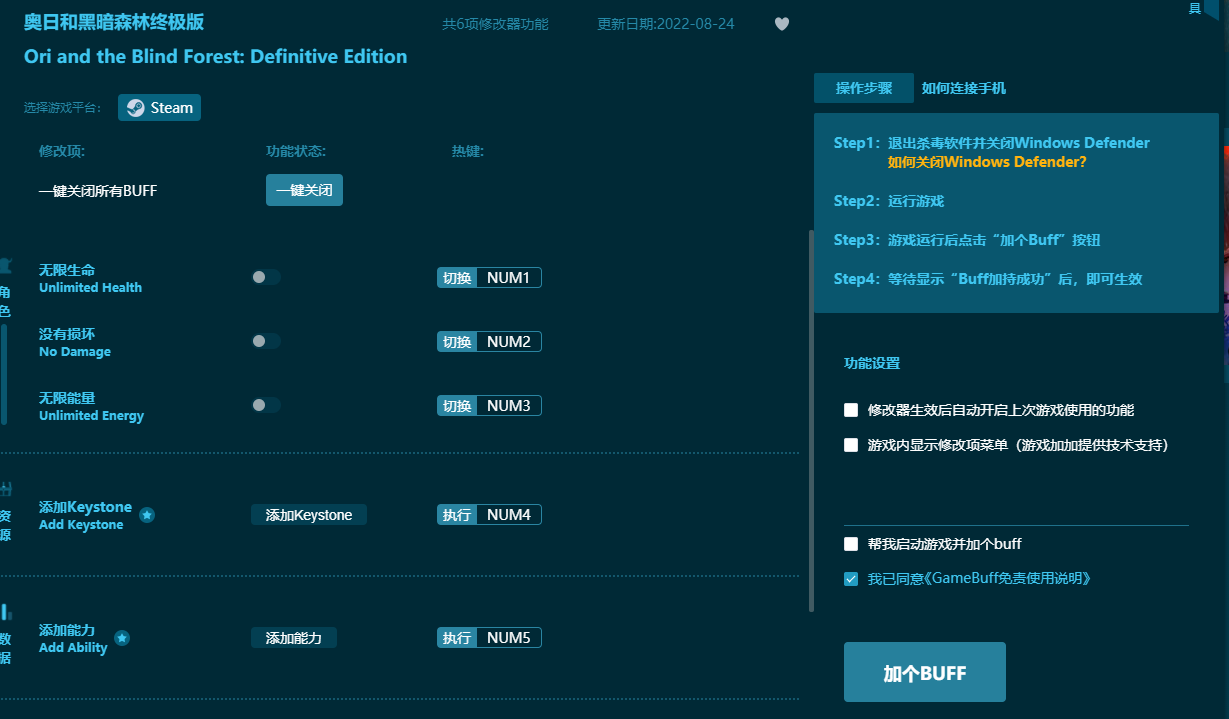Click the 资源 category icon in sidebar
Image resolution: width=1229 pixels, height=719 pixels.
(x=5, y=489)
